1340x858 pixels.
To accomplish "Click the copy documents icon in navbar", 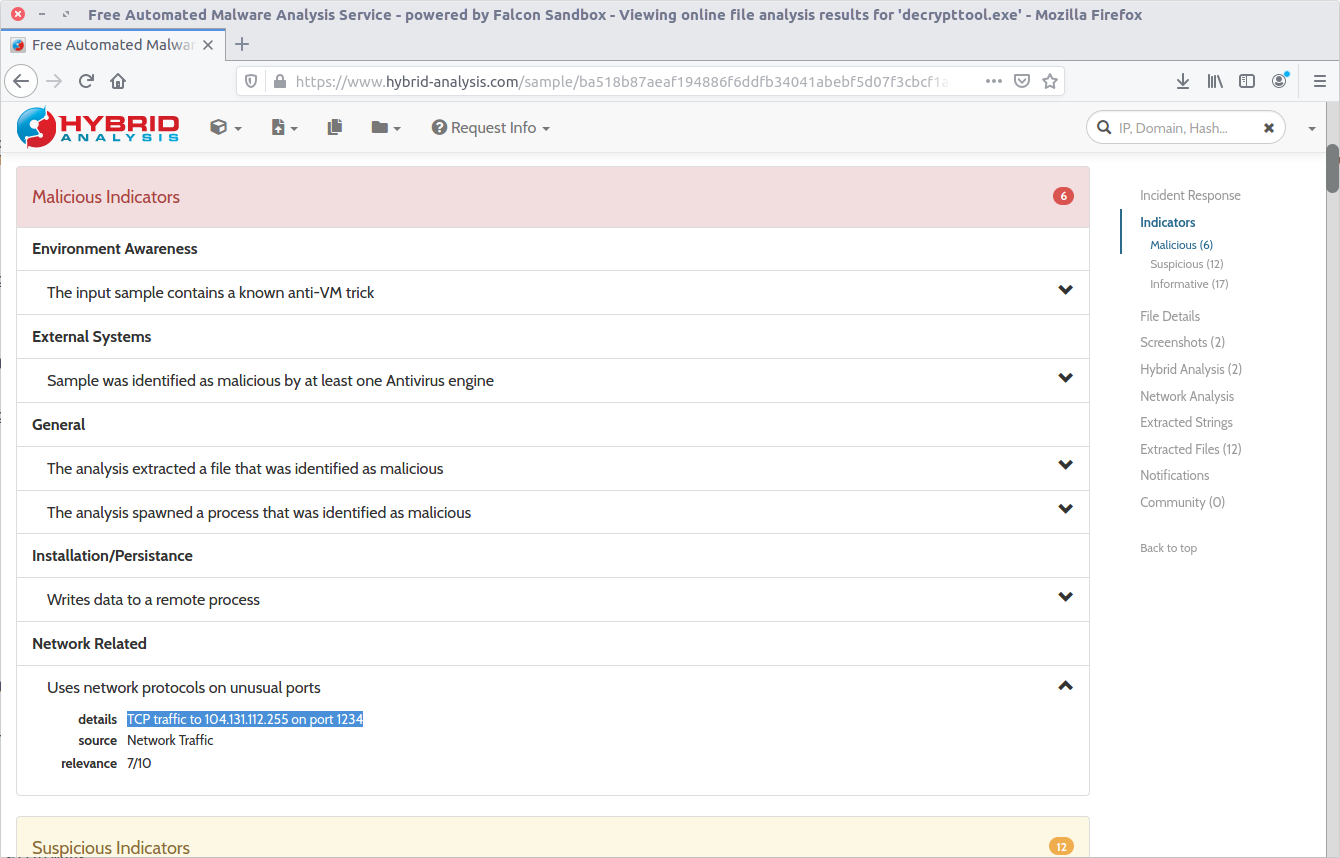I will click(x=335, y=127).
